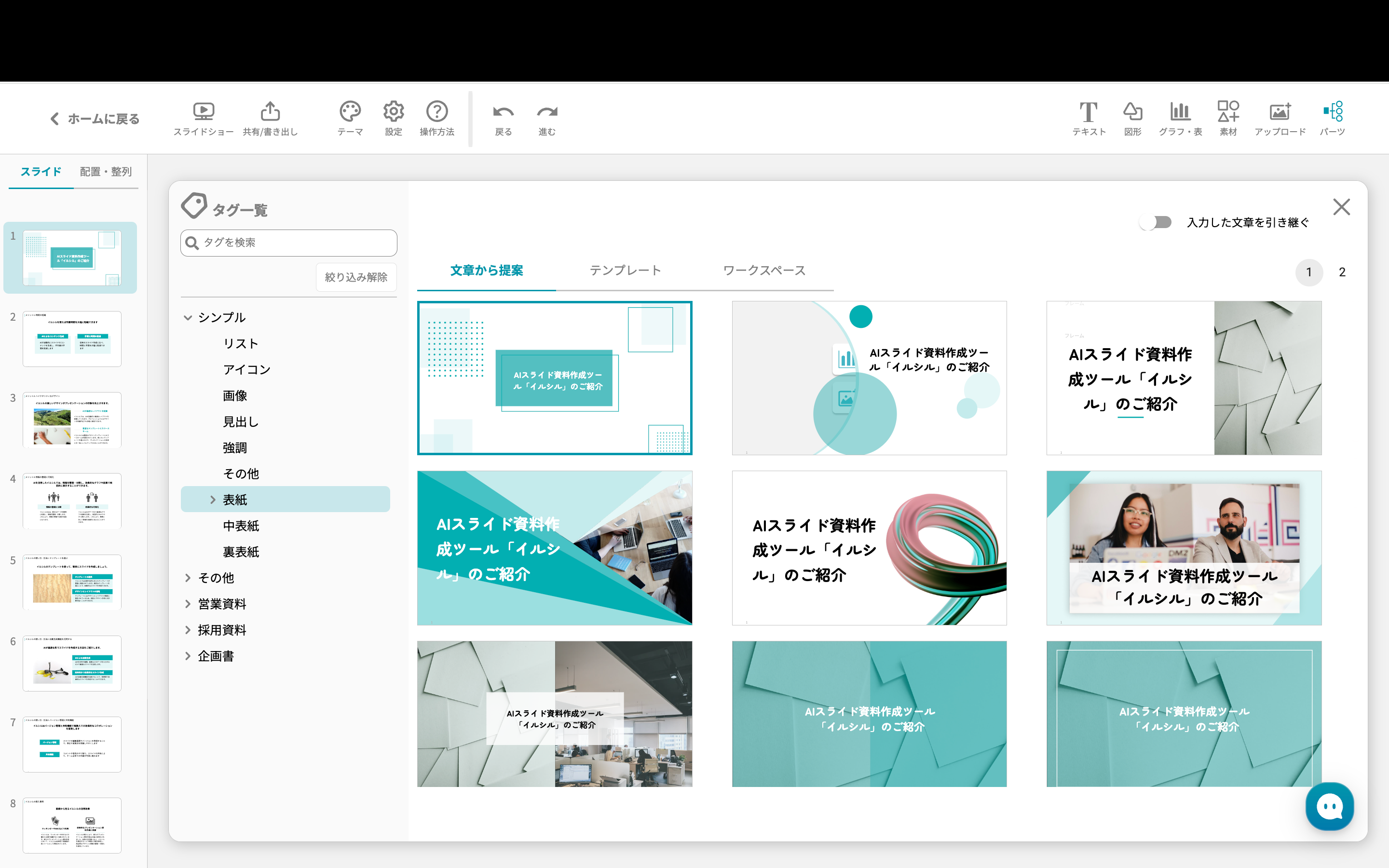Open the graph and table (グラフ・表) icon

(x=1180, y=111)
